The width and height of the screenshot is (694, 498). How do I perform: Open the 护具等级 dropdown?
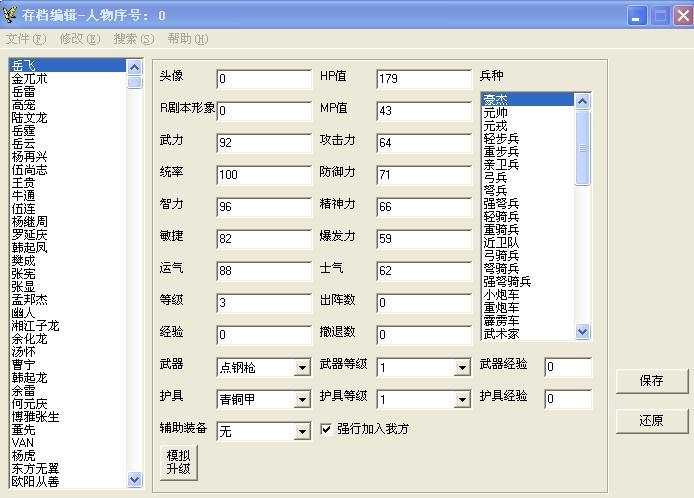click(x=461, y=400)
